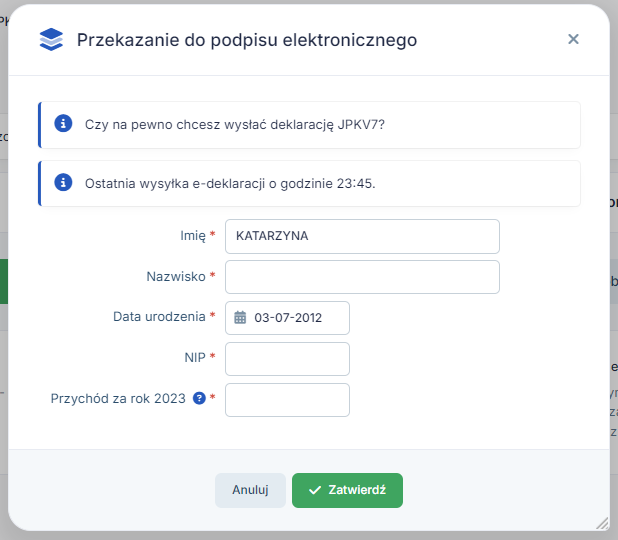Click the Data urodzenia label
Viewport: 618px width, 540px height.
pos(159,318)
